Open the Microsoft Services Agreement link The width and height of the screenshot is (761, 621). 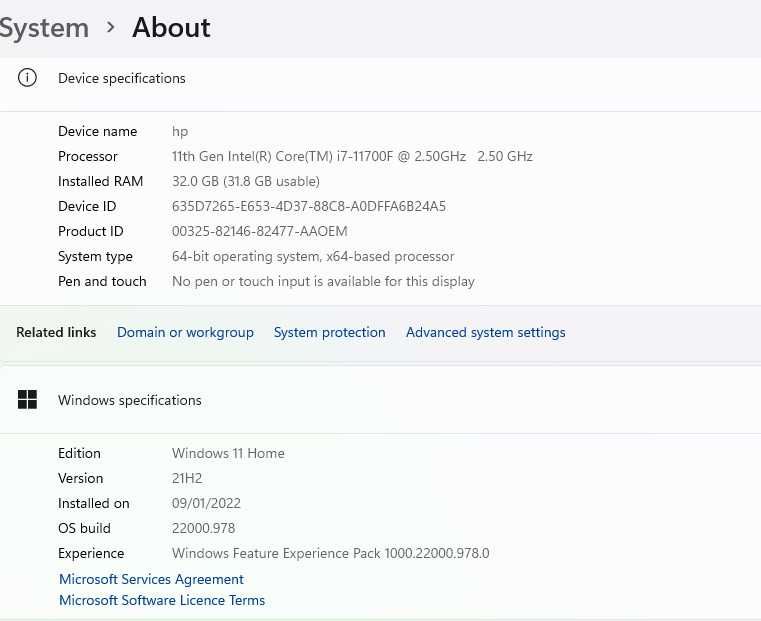point(151,579)
